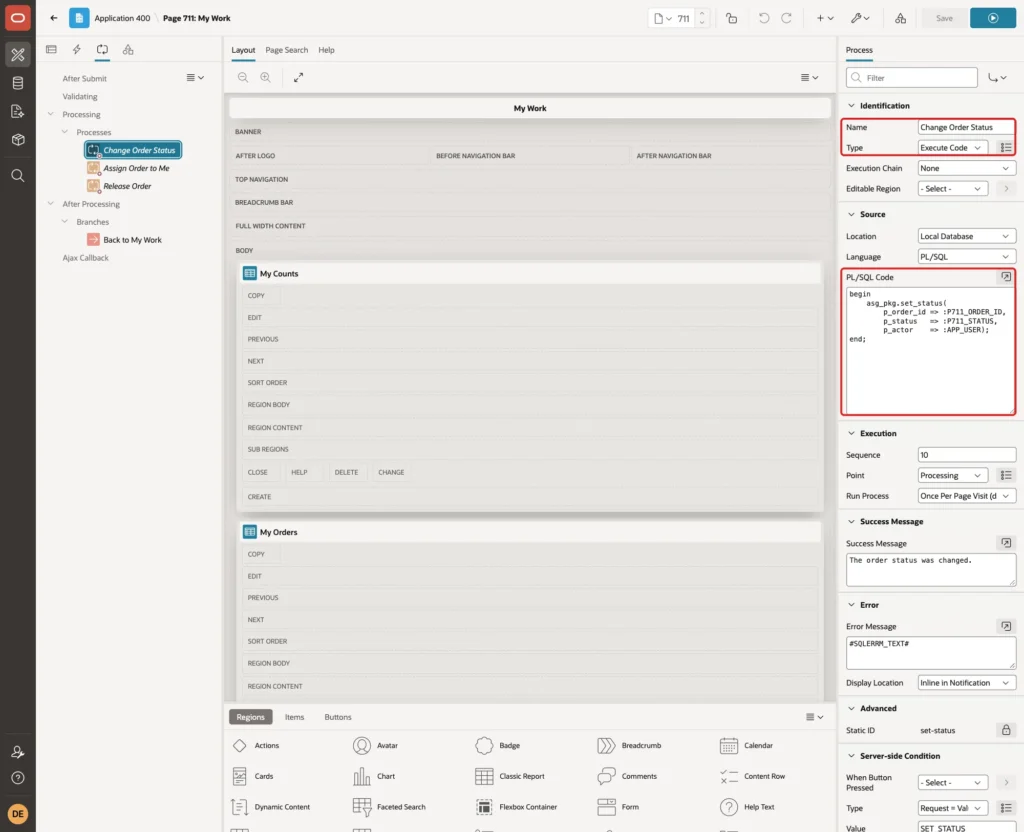This screenshot has width=1024, height=832.
Task: Pick the Faceted Search region type
Action: (x=389, y=807)
